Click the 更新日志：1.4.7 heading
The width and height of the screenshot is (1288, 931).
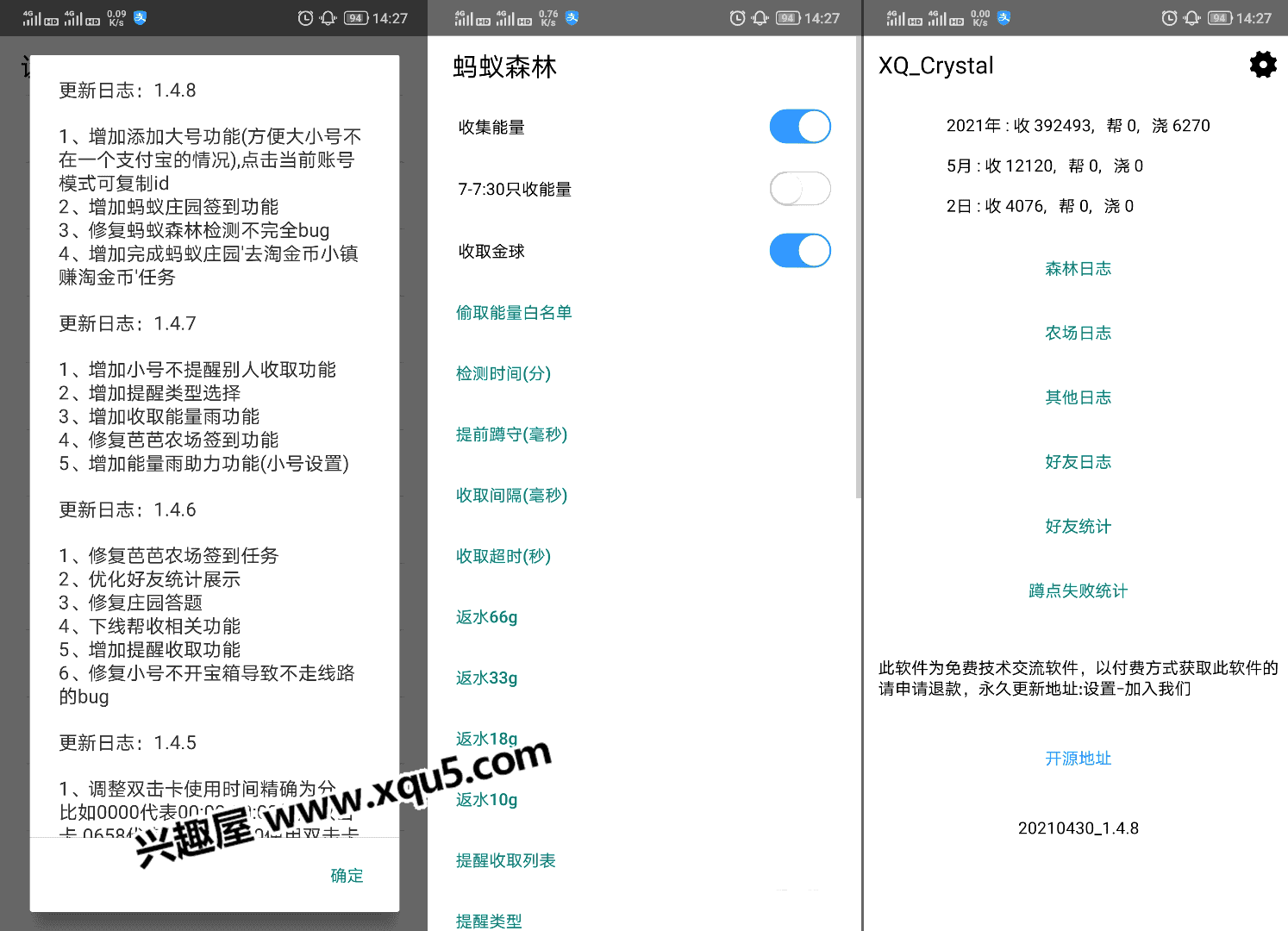pos(128,323)
